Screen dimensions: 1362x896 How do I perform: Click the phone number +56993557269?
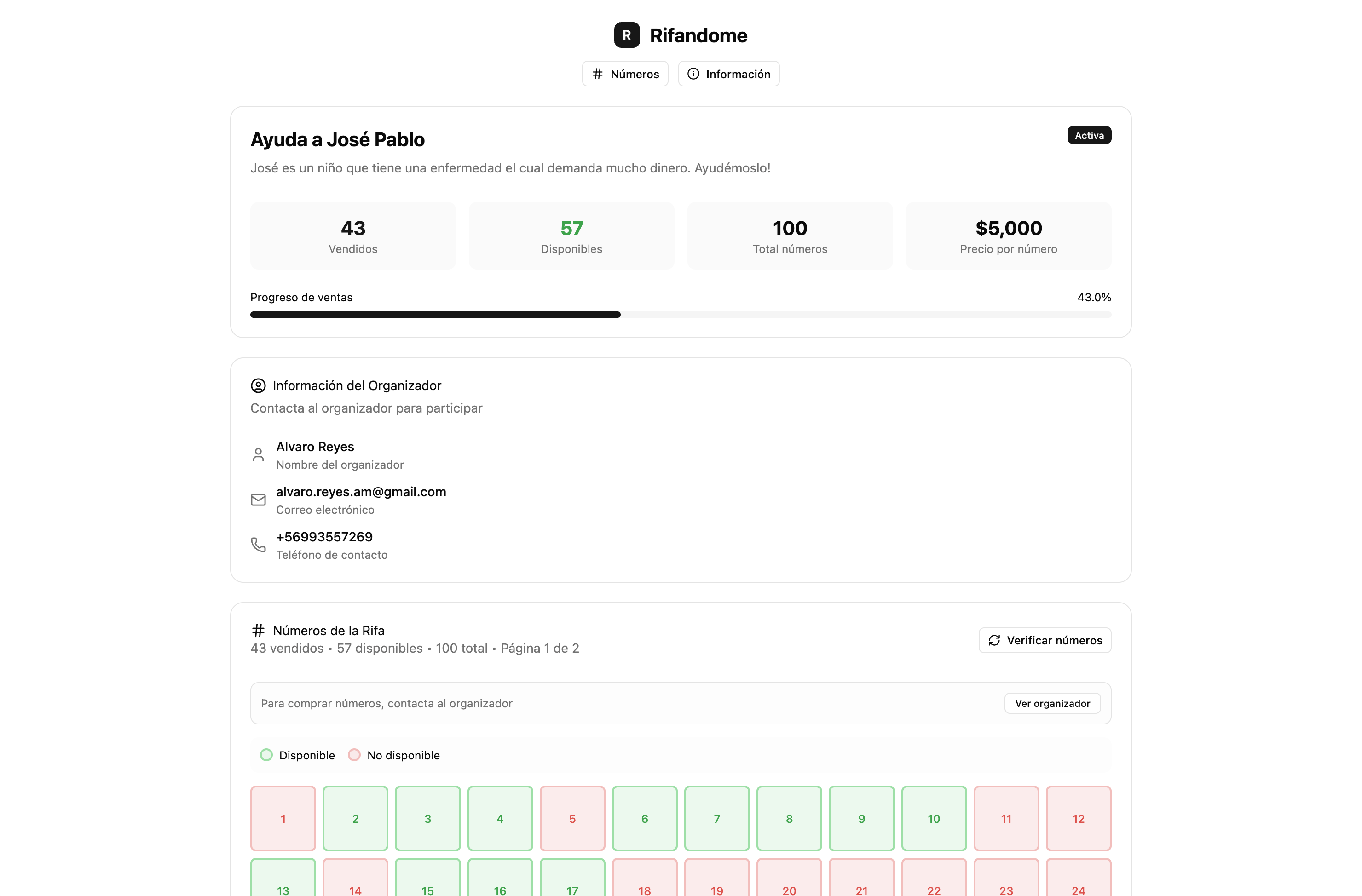[324, 537]
